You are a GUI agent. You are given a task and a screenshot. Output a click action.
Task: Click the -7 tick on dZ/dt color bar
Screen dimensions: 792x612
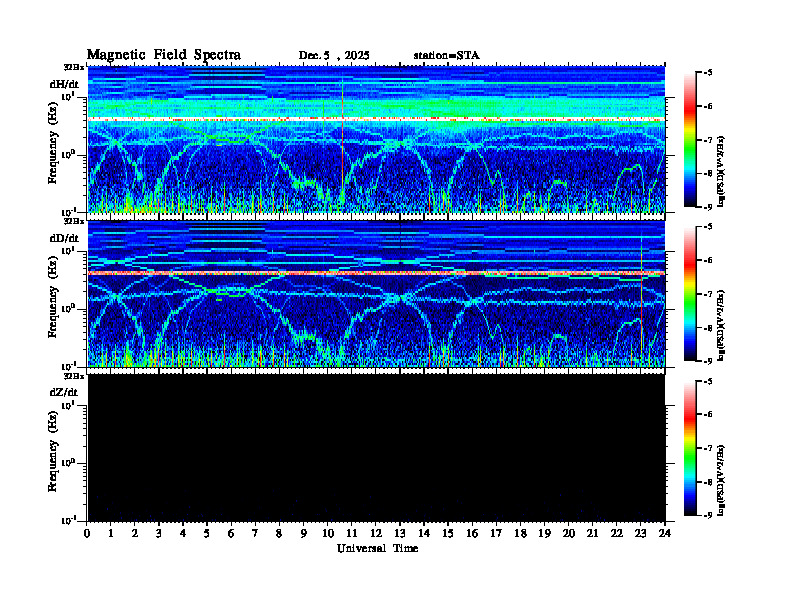pyautogui.click(x=708, y=448)
